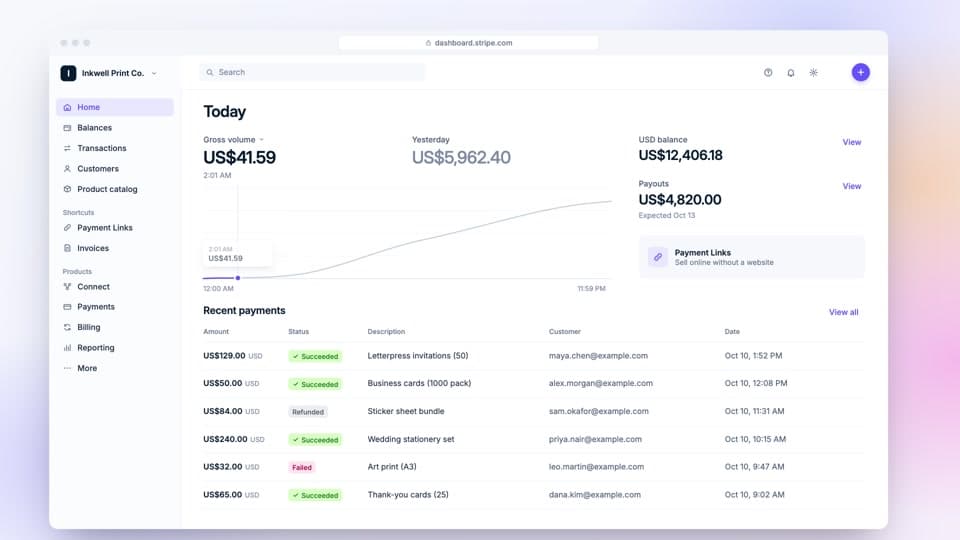Click the Billing refresh icon
960x540 pixels.
67,328
